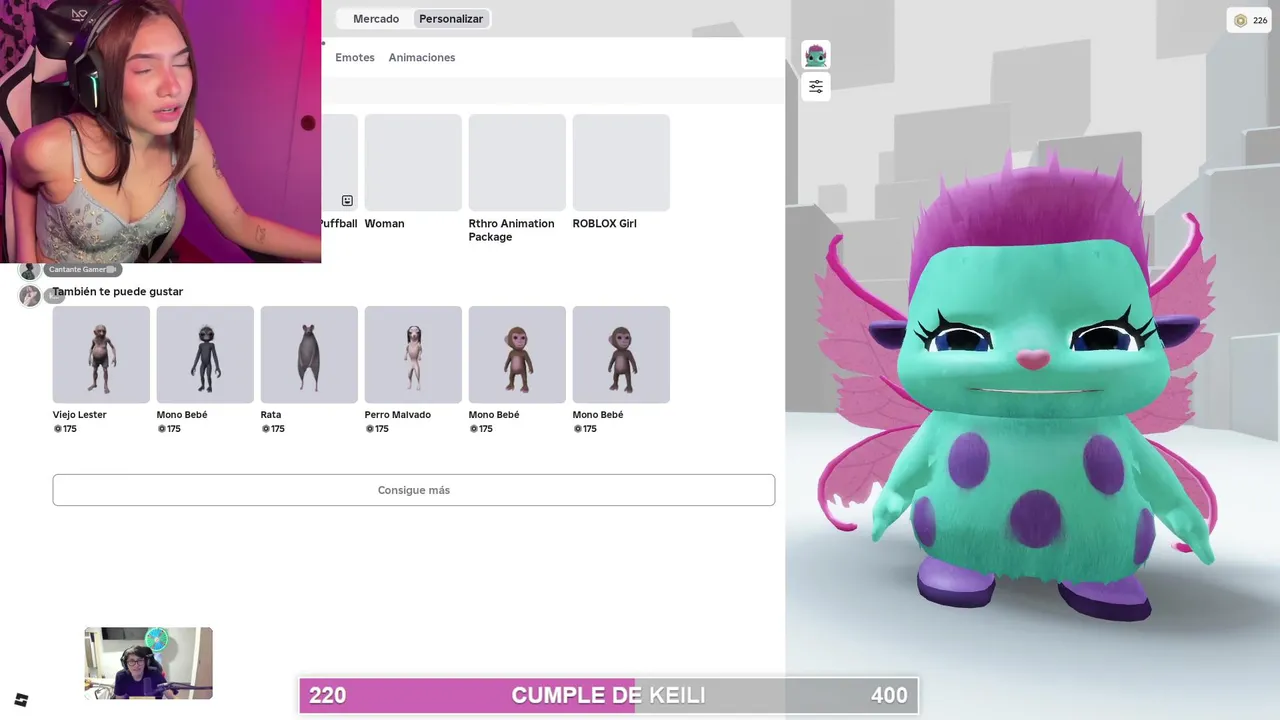
Task: Check the Robux balance icon
Action: coord(1241,20)
